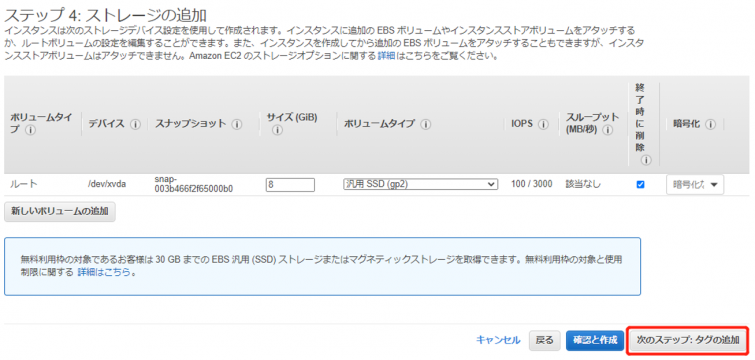The height and width of the screenshot is (360, 755).
Task: Select snapshot ID snap-003b466f2f65000b0 text
Action: point(194,184)
